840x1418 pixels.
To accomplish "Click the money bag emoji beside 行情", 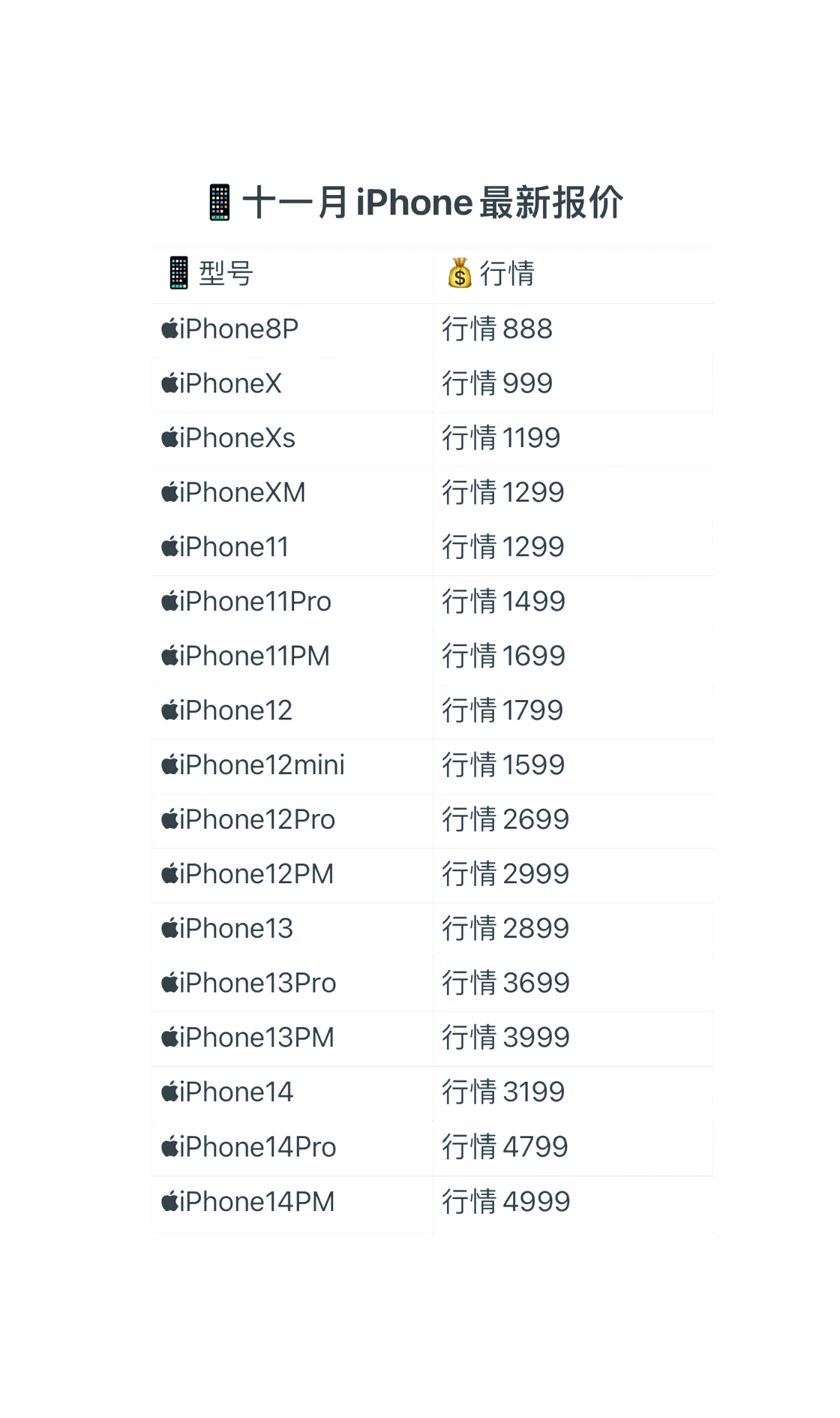I will click(460, 273).
